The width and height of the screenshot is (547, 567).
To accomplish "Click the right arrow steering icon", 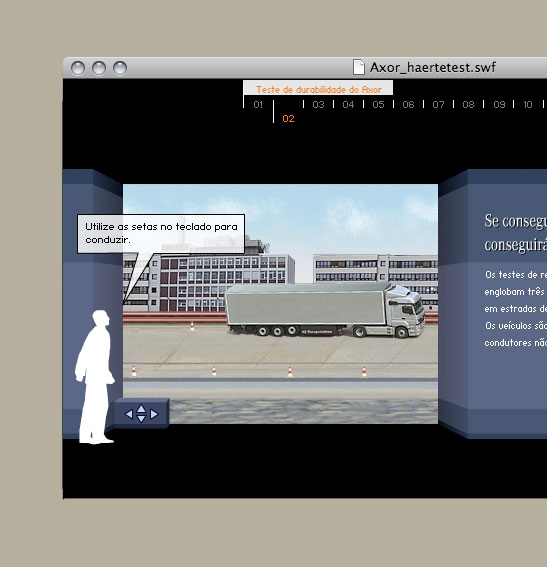I will [154, 414].
